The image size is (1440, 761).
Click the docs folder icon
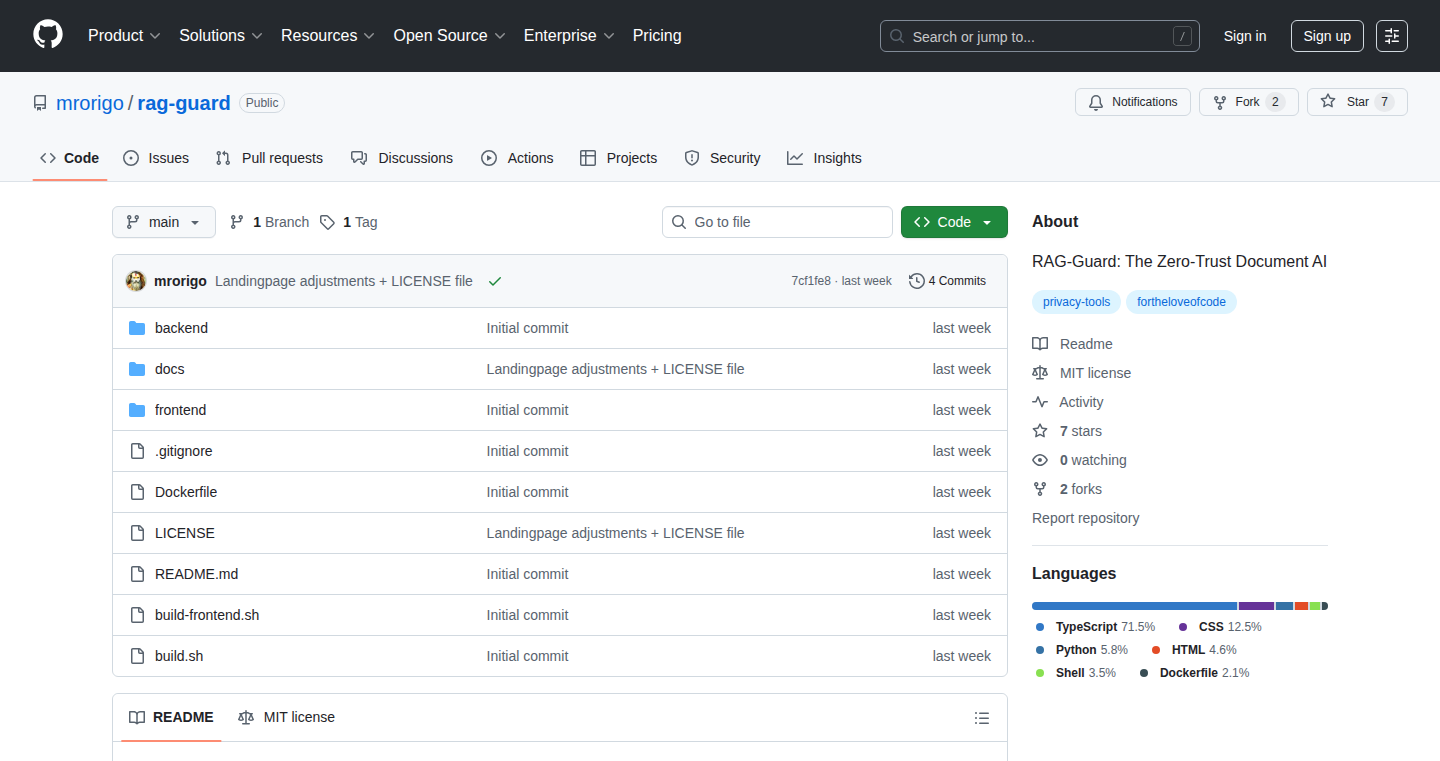(137, 369)
